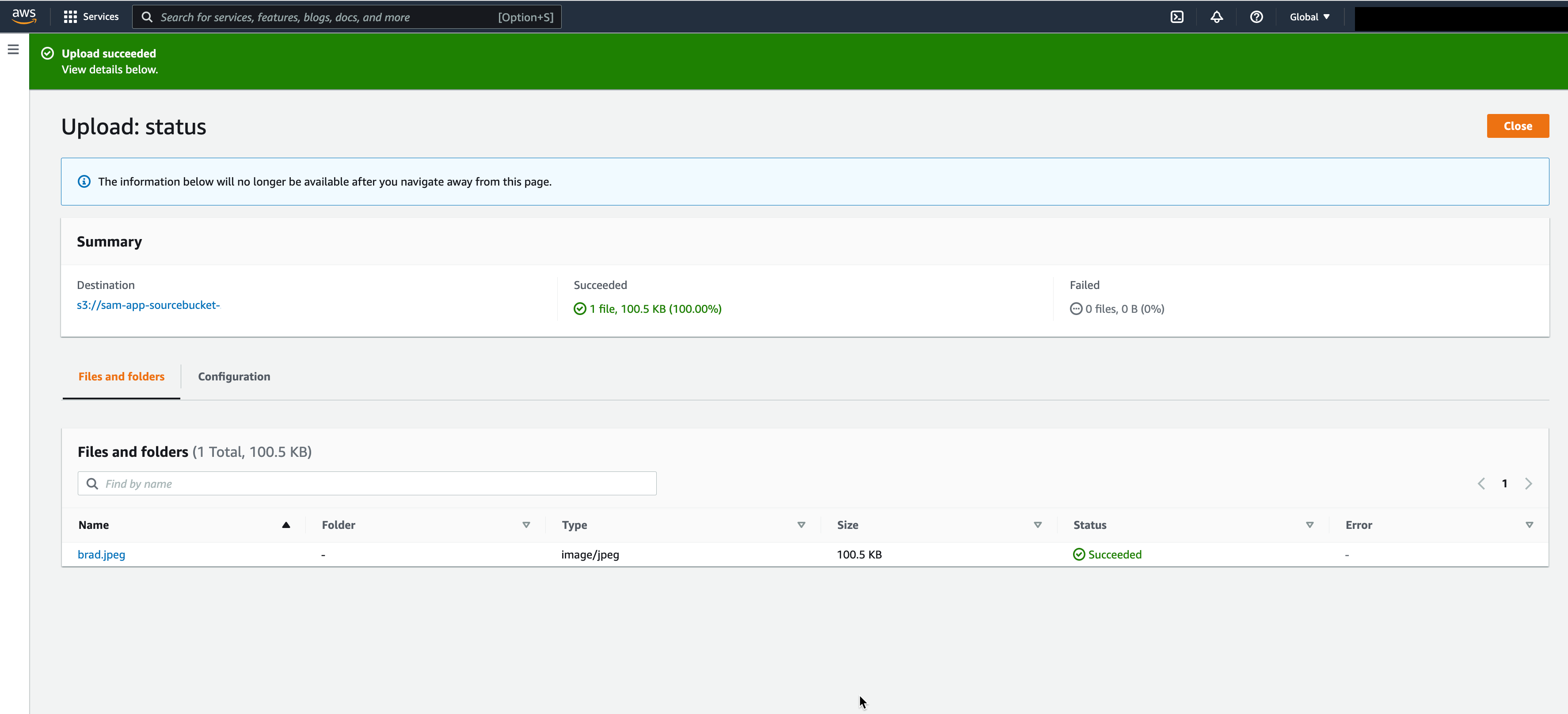Expand the hamburger side navigation
This screenshot has height=714, width=1568.
[x=13, y=49]
